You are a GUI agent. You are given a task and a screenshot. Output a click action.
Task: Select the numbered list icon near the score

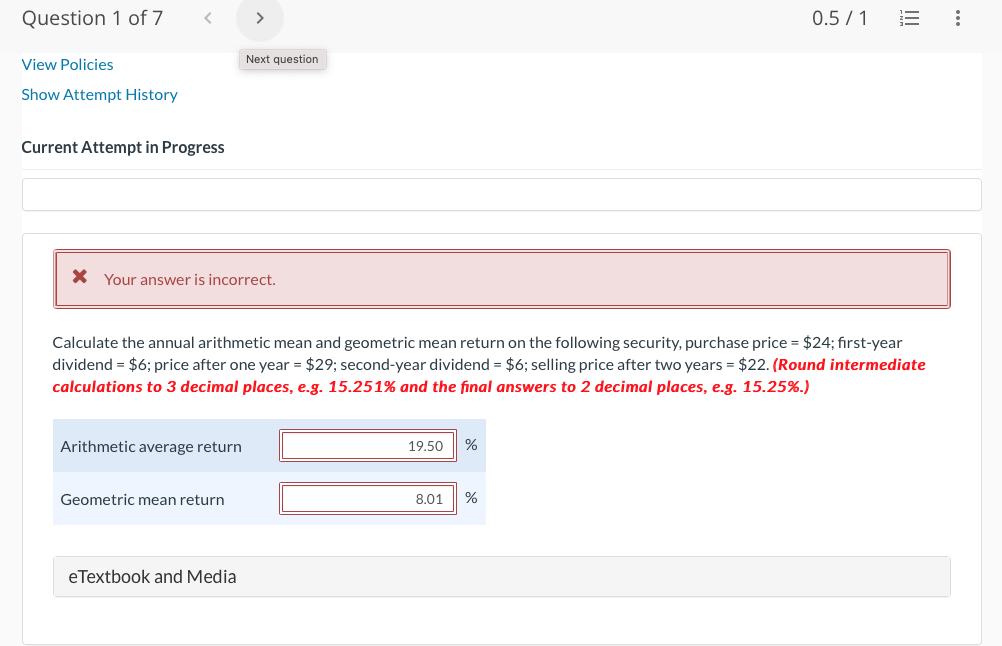(908, 17)
